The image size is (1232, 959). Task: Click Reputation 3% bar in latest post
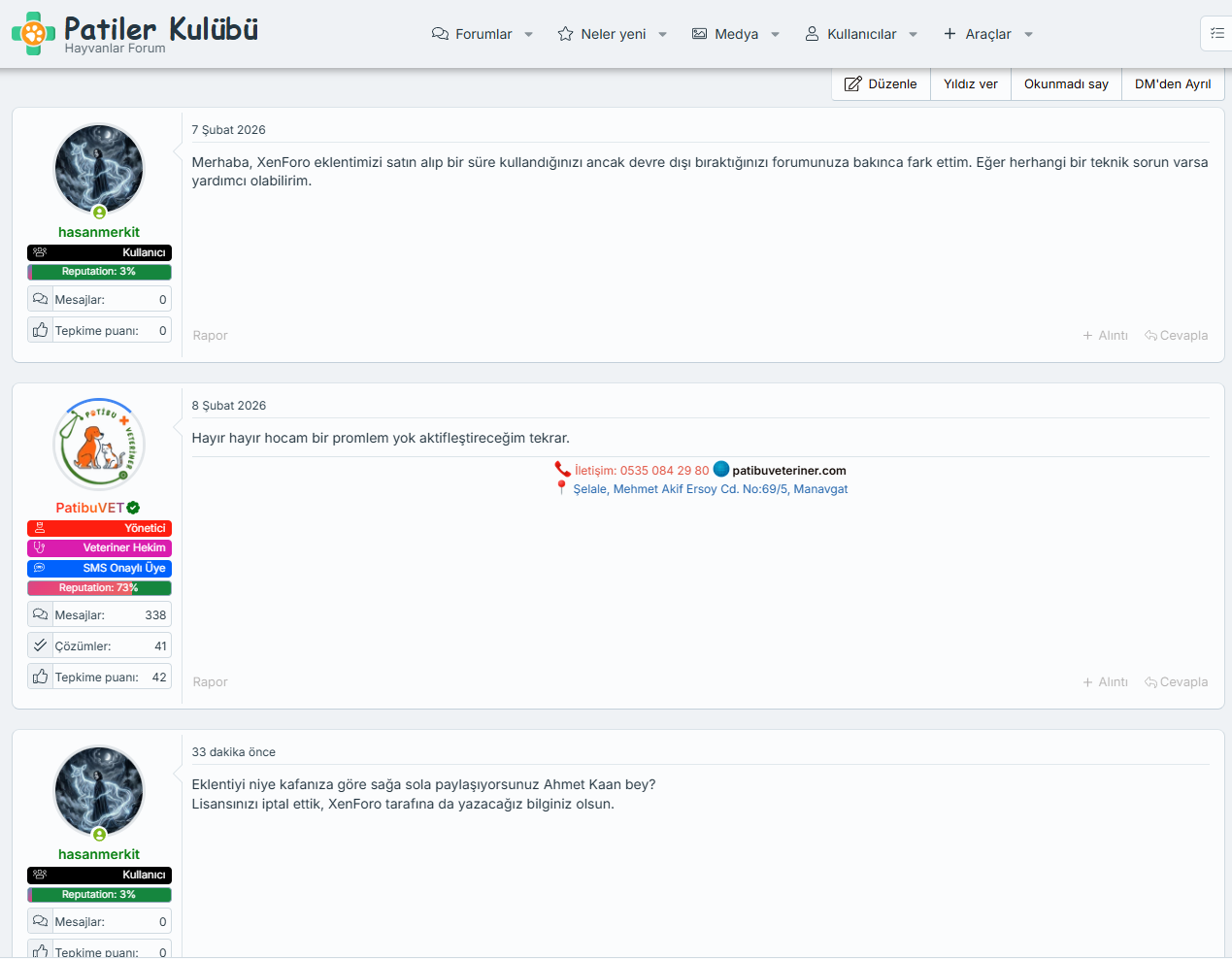99,895
